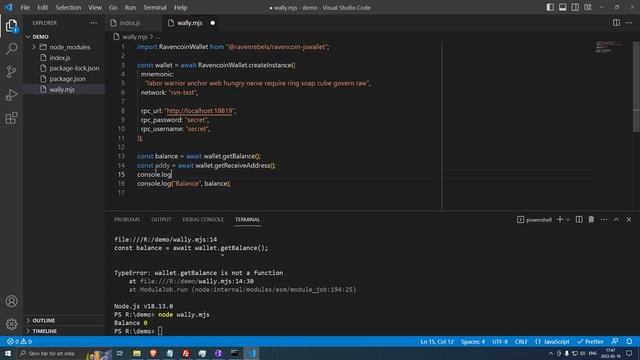Open Explorer Views and More Actions ellipsis
This screenshot has height=360, width=640.
(x=93, y=23)
